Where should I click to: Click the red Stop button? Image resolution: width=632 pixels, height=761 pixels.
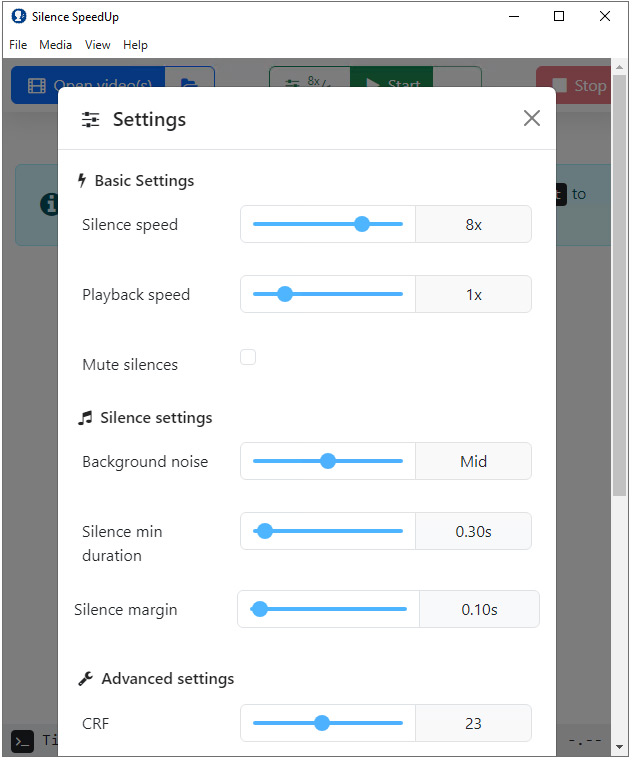(573, 85)
